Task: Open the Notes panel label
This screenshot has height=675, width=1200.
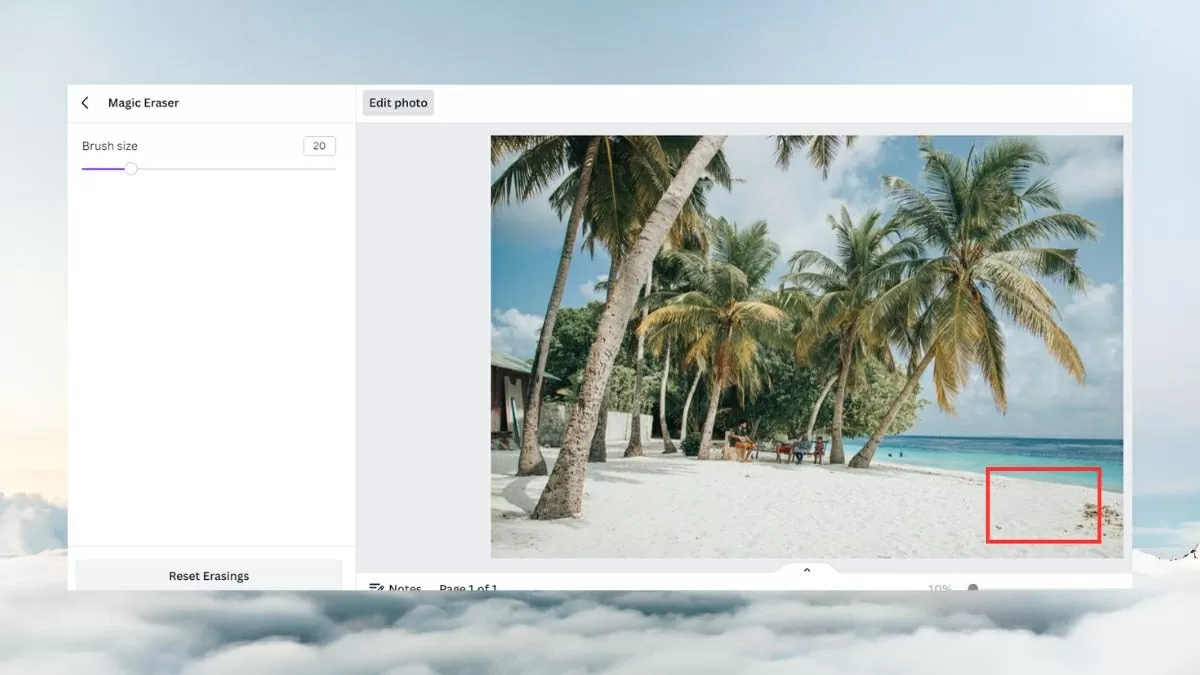Action: [x=405, y=588]
